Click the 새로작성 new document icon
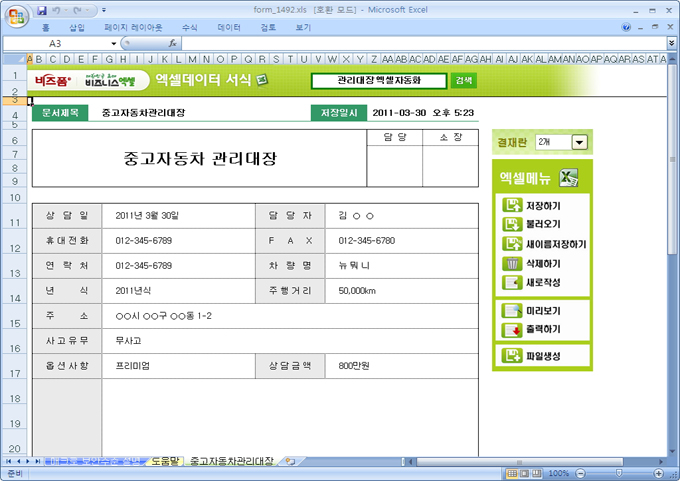 coord(511,282)
